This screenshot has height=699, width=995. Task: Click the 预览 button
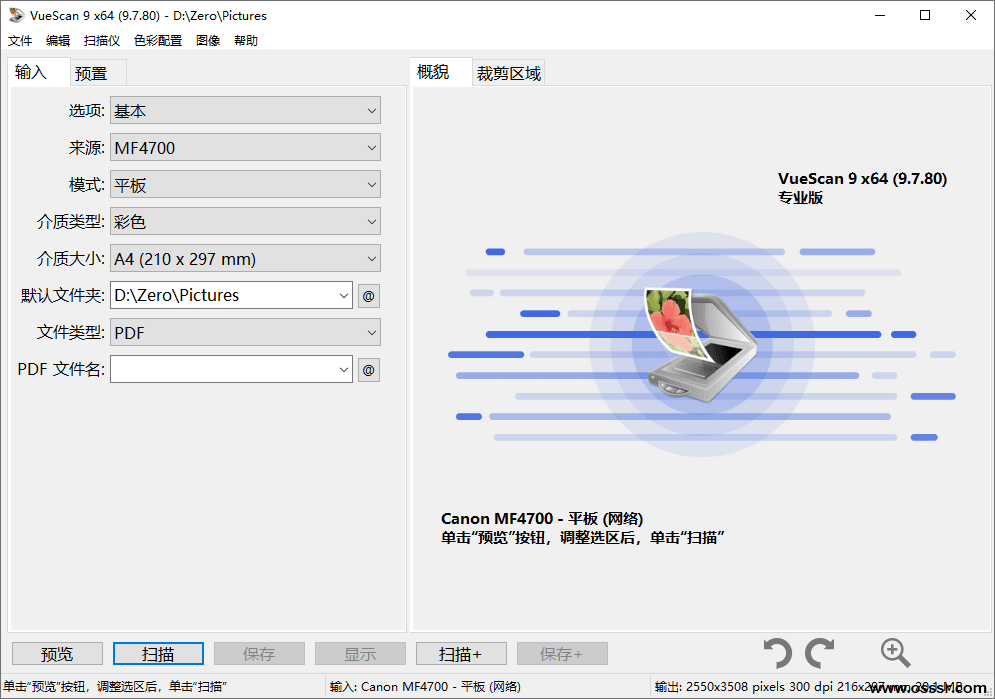pyautogui.click(x=57, y=653)
